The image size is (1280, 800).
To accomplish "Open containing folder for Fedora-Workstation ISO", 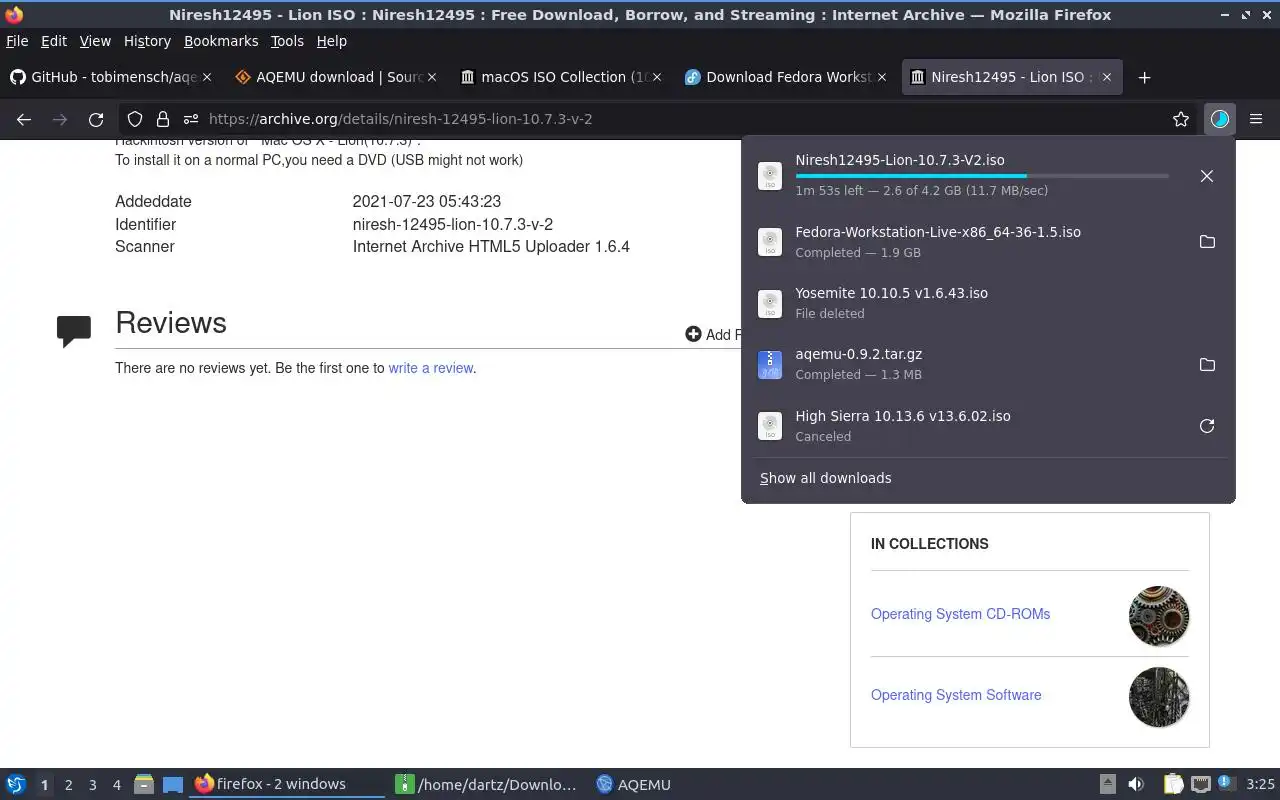I will (x=1207, y=242).
